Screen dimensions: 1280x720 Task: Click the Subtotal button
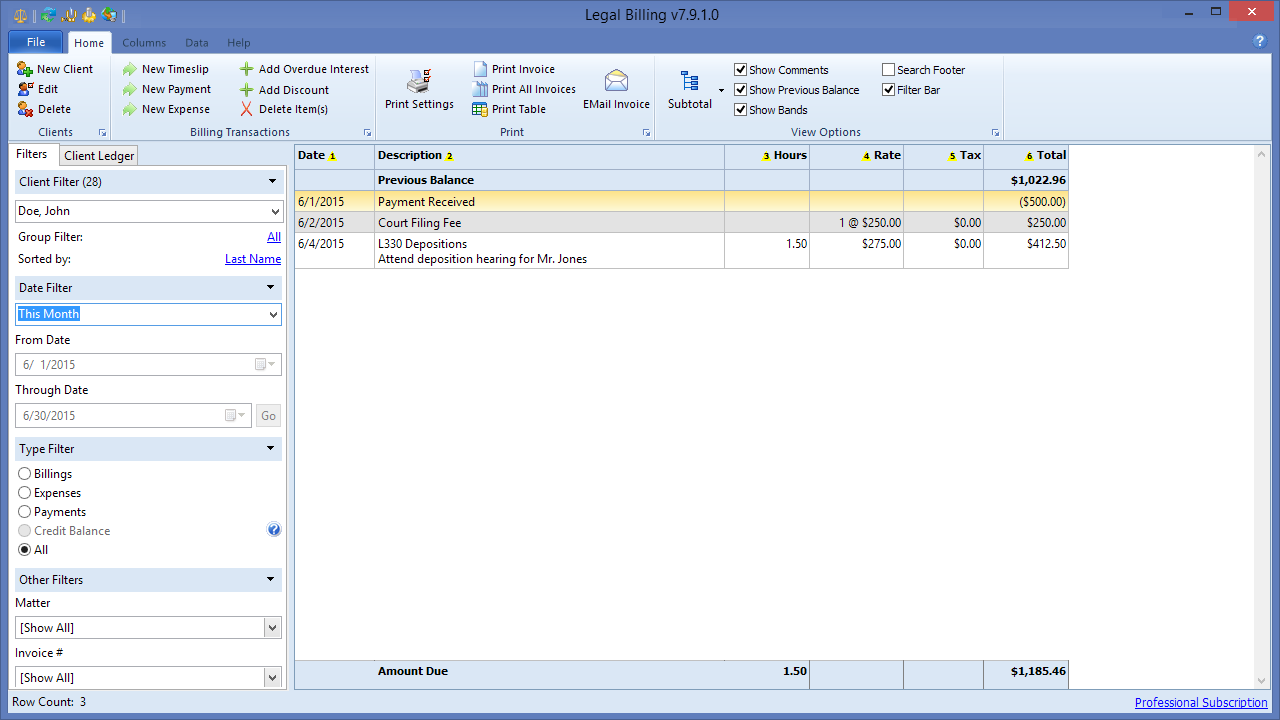[x=690, y=89]
